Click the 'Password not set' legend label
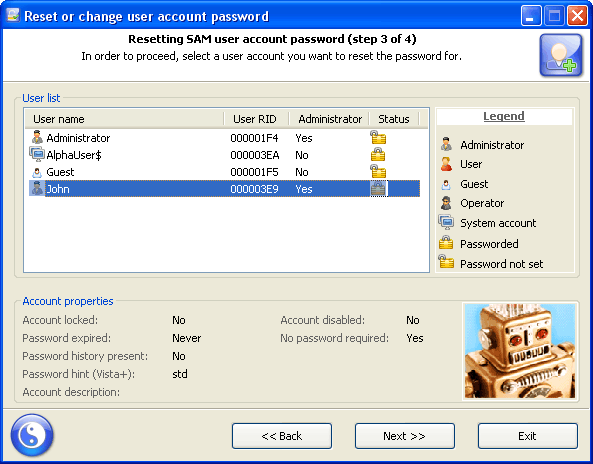 pyautogui.click(x=501, y=264)
